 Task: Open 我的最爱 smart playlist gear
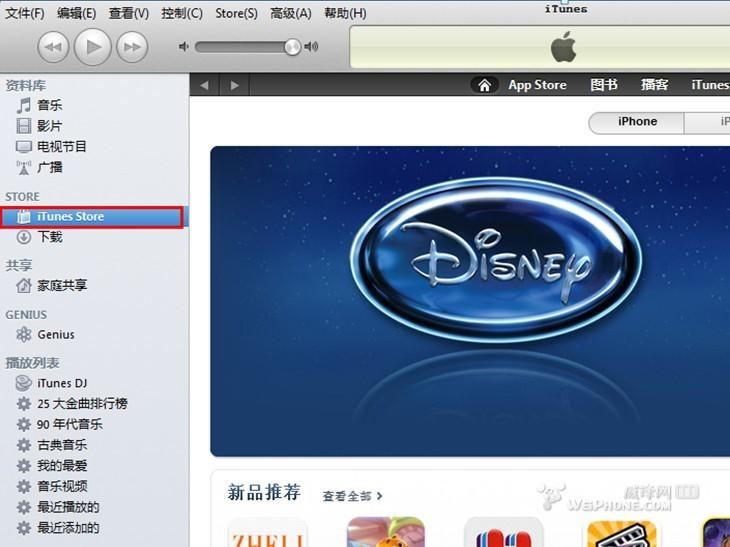coord(24,466)
